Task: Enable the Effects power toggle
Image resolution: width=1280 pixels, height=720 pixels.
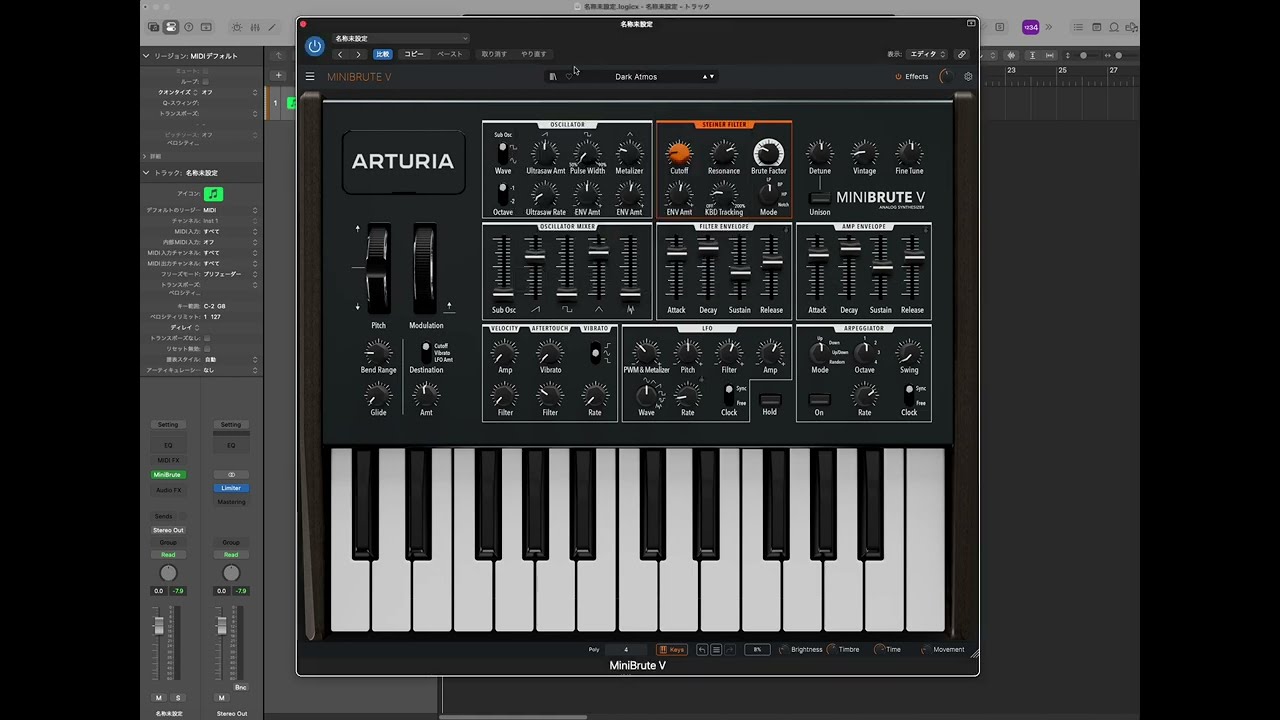Action: [898, 76]
